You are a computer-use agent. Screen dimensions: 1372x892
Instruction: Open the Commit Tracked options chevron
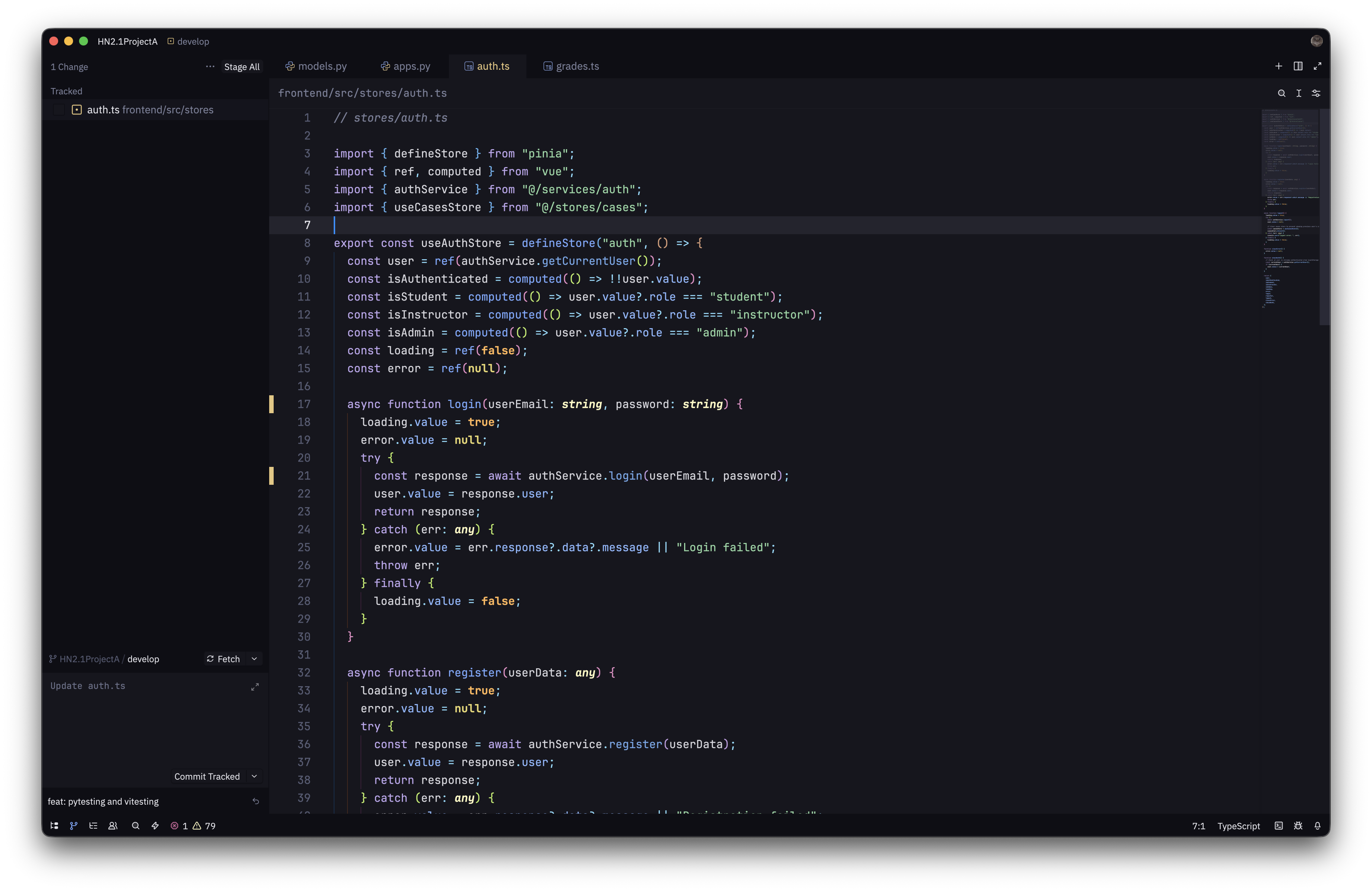[x=254, y=777]
